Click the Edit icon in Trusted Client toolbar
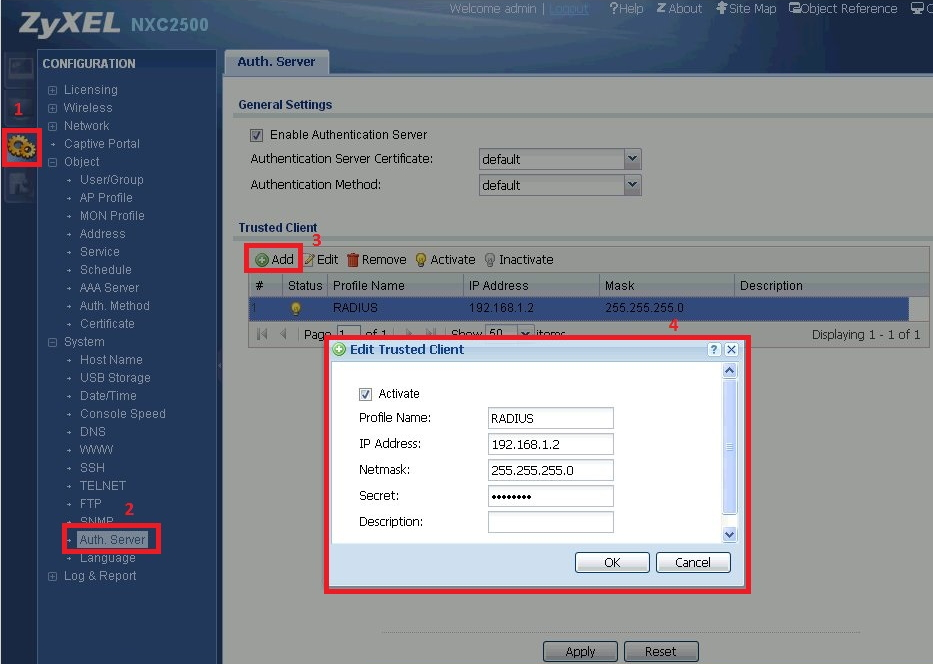This screenshot has height=664, width=933. (x=309, y=260)
